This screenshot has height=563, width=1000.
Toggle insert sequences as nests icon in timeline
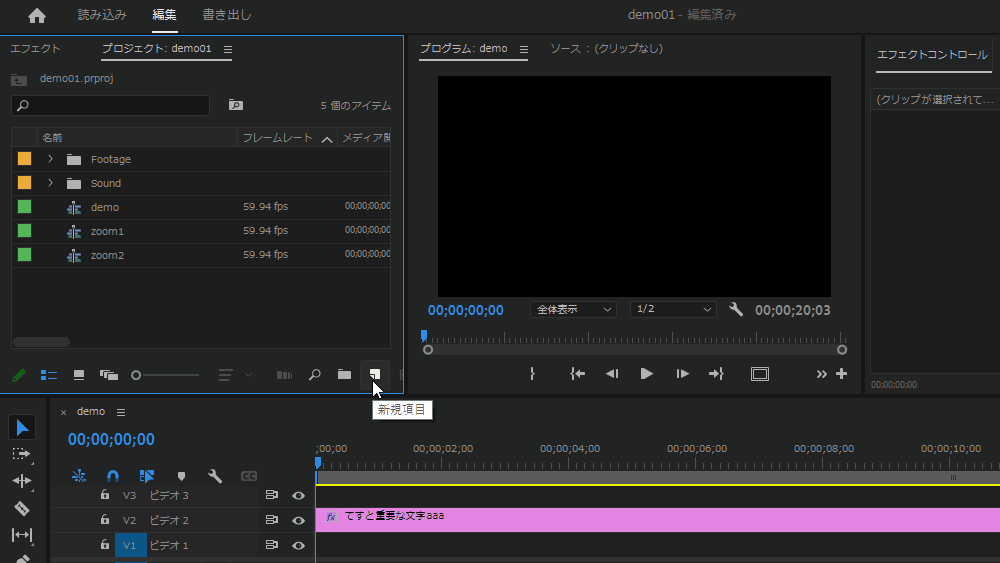click(x=79, y=476)
